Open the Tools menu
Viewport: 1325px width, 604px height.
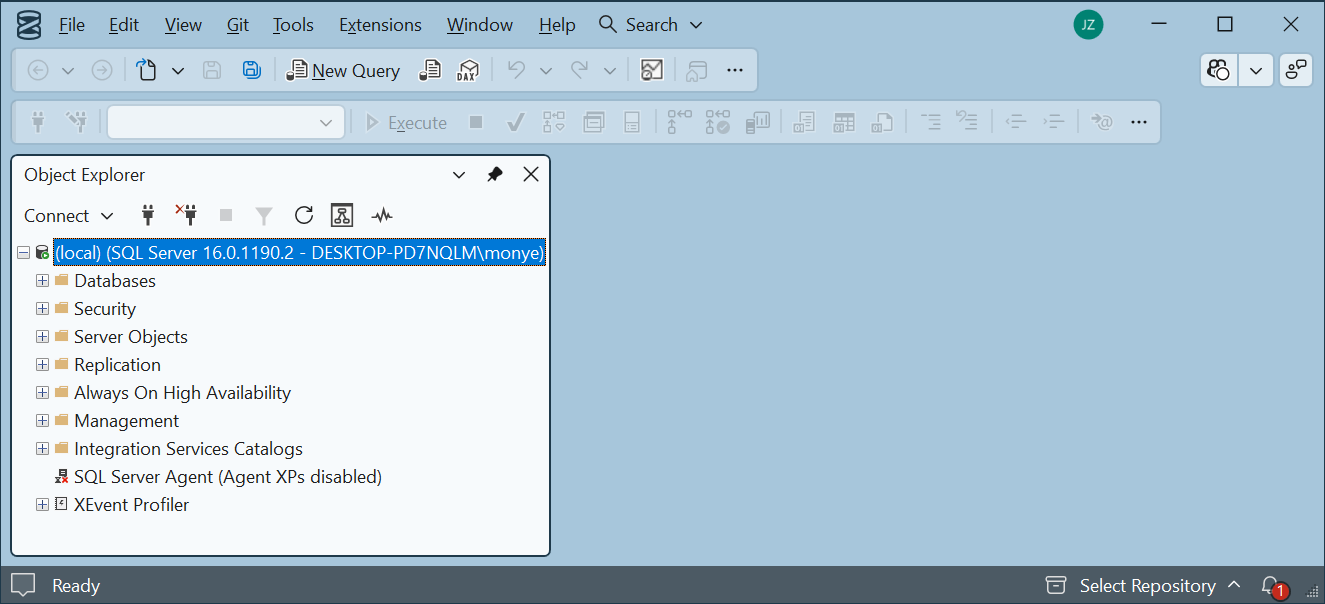pyautogui.click(x=293, y=25)
